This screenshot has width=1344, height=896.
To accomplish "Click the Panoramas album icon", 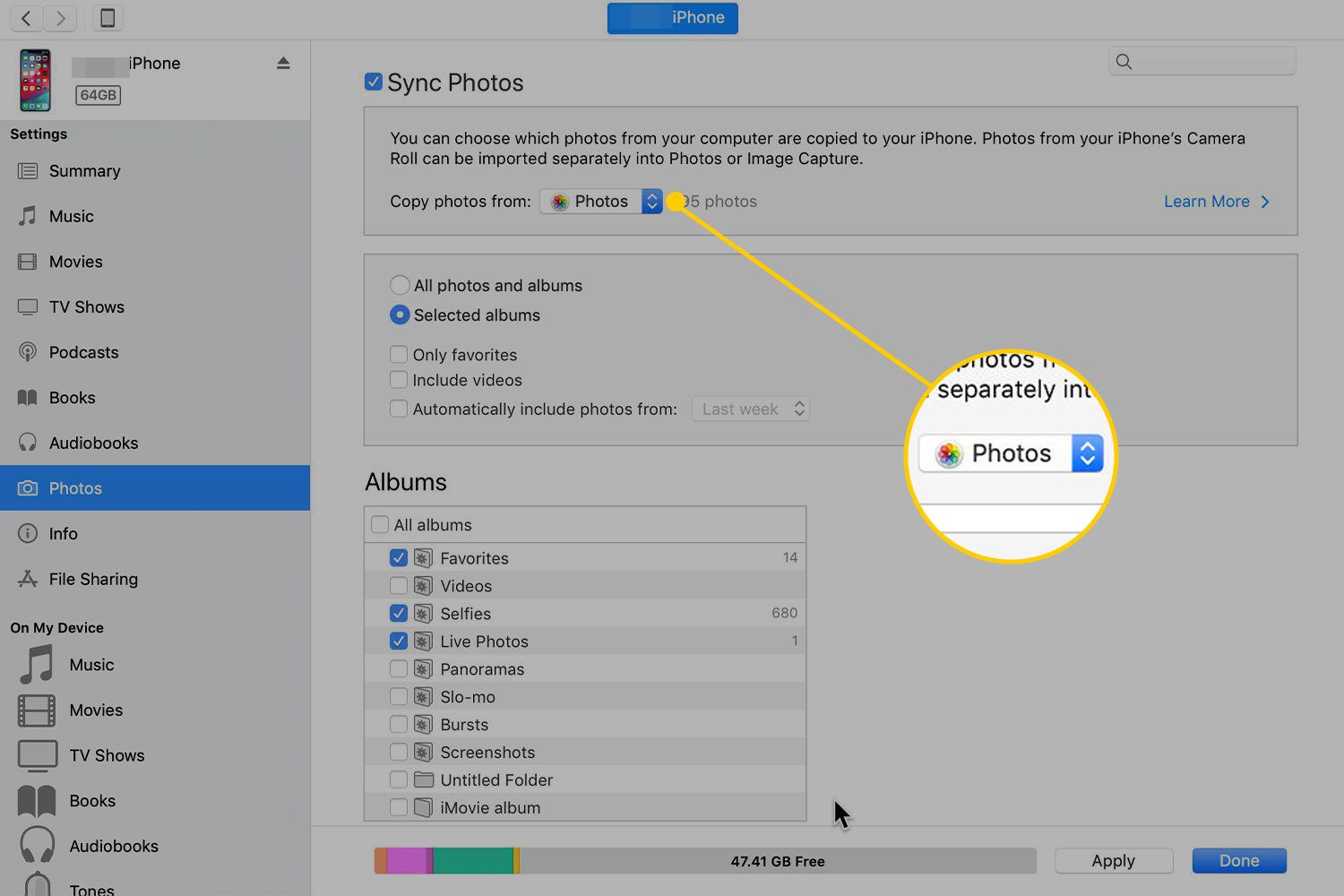I will (423, 669).
